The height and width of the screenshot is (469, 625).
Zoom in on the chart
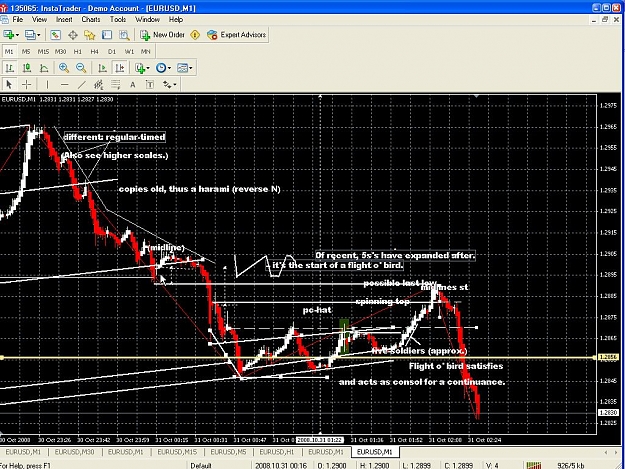[64, 68]
